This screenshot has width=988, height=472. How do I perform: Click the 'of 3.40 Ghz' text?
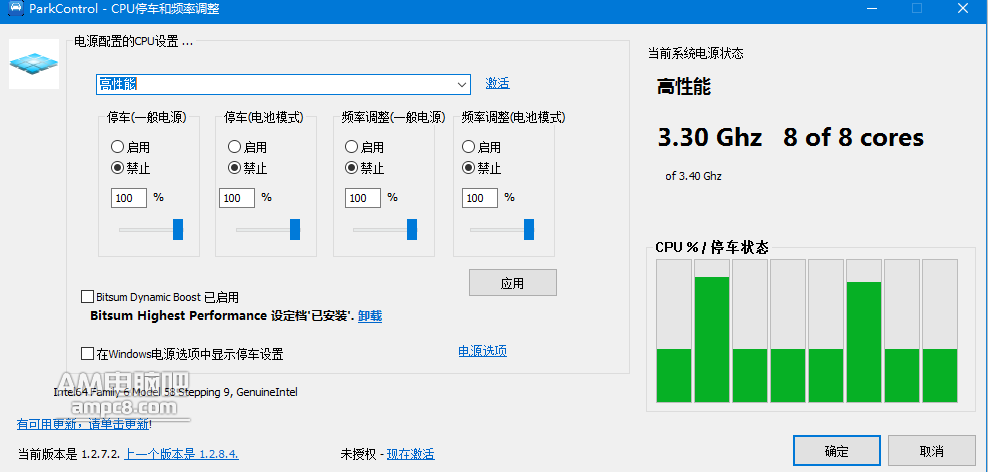coord(693,176)
